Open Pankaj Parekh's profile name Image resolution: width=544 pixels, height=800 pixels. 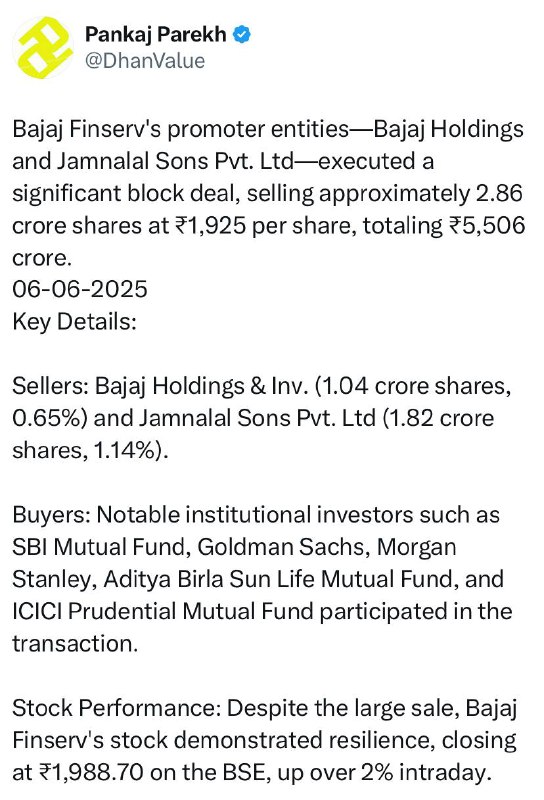[x=156, y=35]
